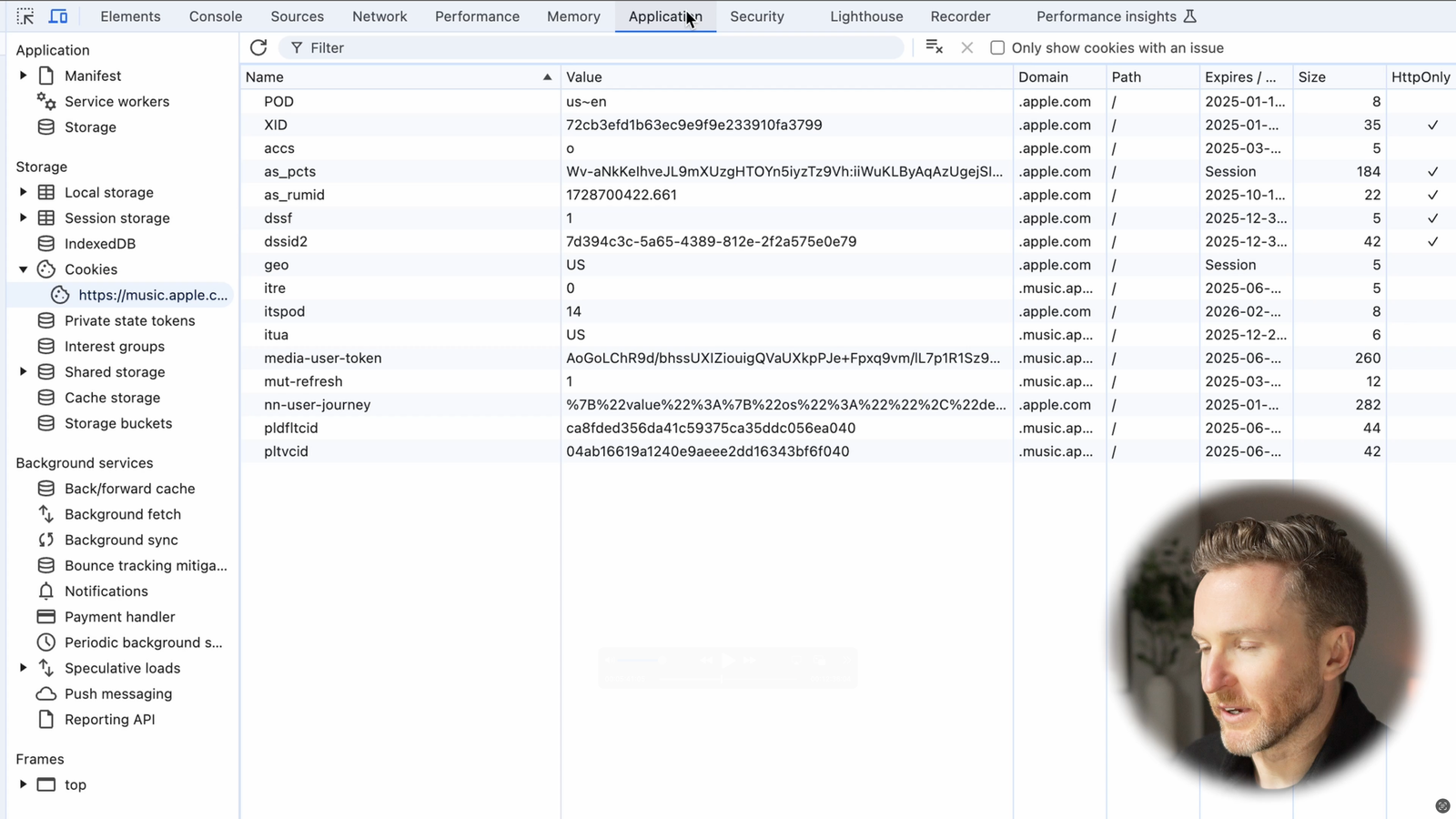Clear all cookies with the delete icon
Screen dimensions: 1456x819
(x=934, y=47)
